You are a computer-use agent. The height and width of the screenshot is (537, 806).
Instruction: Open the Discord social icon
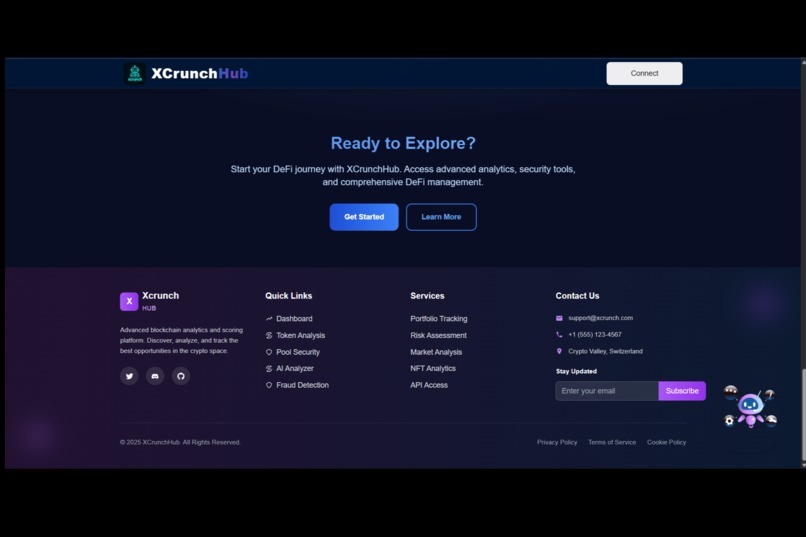coord(155,376)
